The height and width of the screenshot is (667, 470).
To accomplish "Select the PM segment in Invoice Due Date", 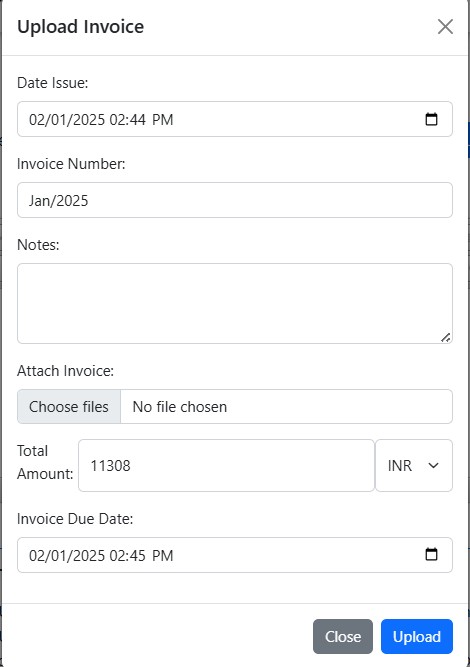I will (162, 555).
